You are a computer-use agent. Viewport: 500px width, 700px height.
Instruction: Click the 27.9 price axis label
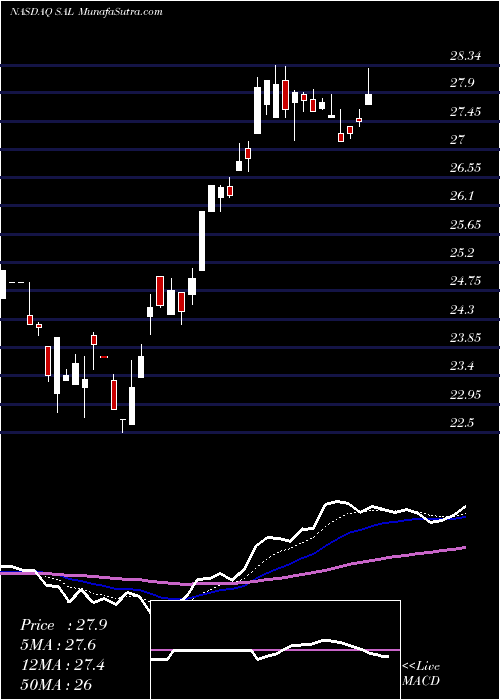pyautogui.click(x=464, y=83)
